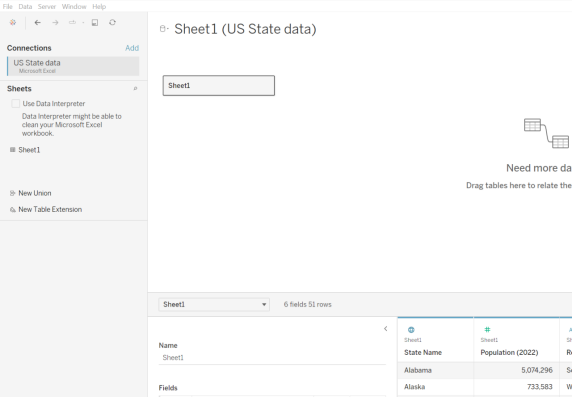573x397 pixels.
Task: Click the number type icon above Population (2022)
Action: point(487,330)
